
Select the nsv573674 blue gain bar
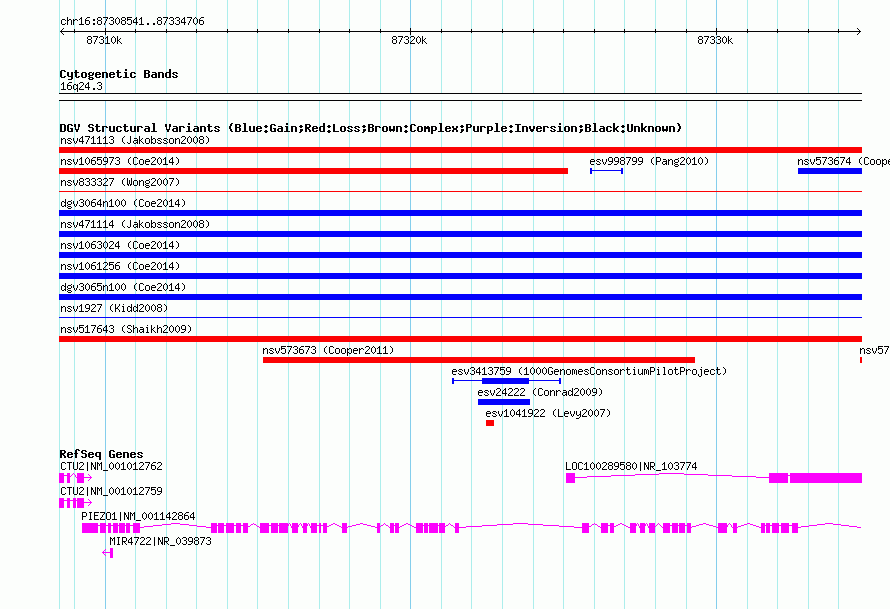click(830, 171)
